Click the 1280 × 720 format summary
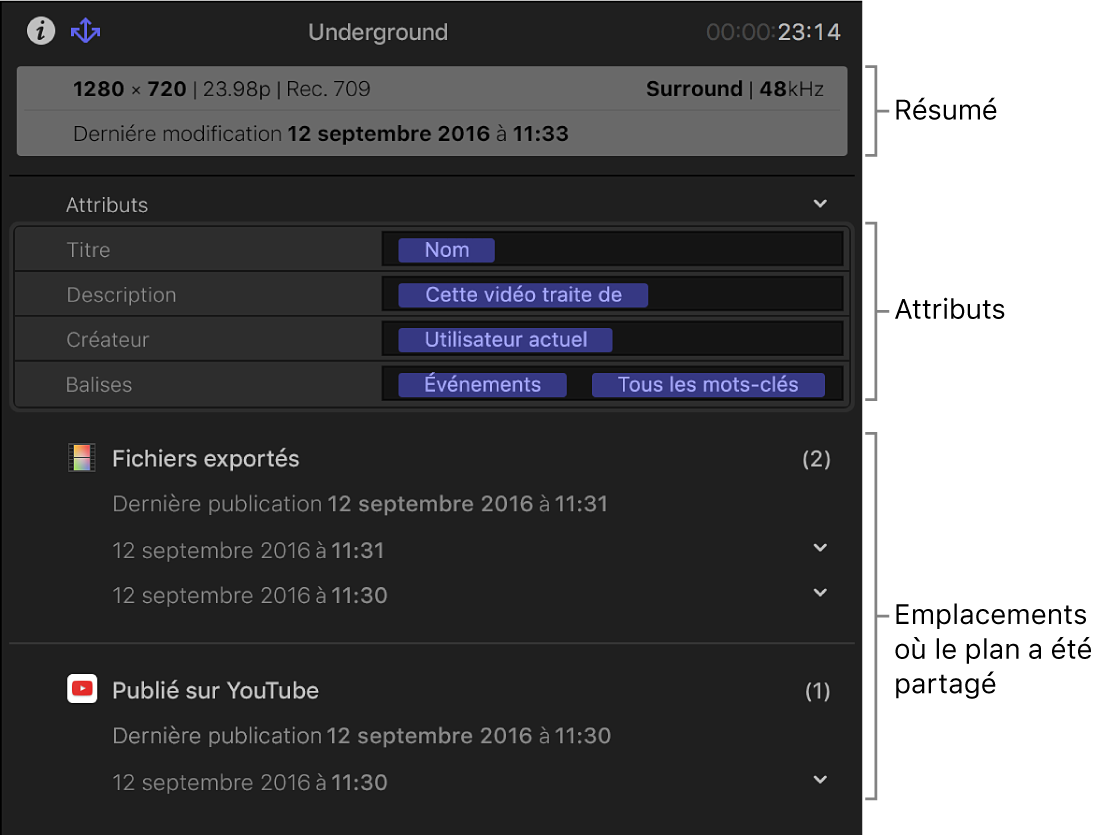1099x835 pixels. pos(221,89)
